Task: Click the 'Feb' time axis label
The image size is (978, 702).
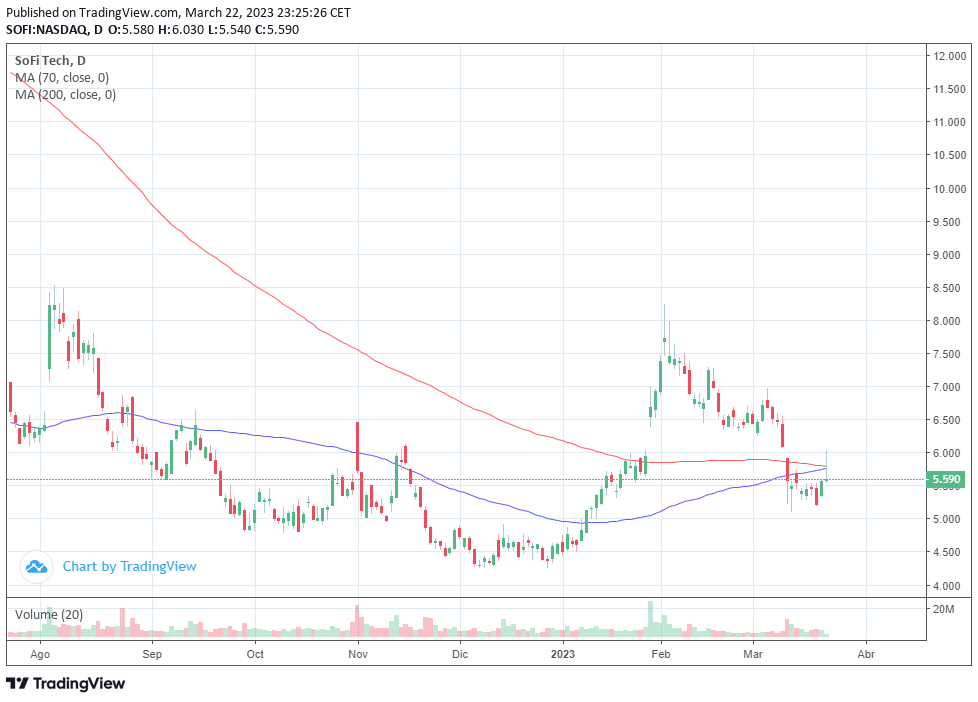Action: point(661,654)
